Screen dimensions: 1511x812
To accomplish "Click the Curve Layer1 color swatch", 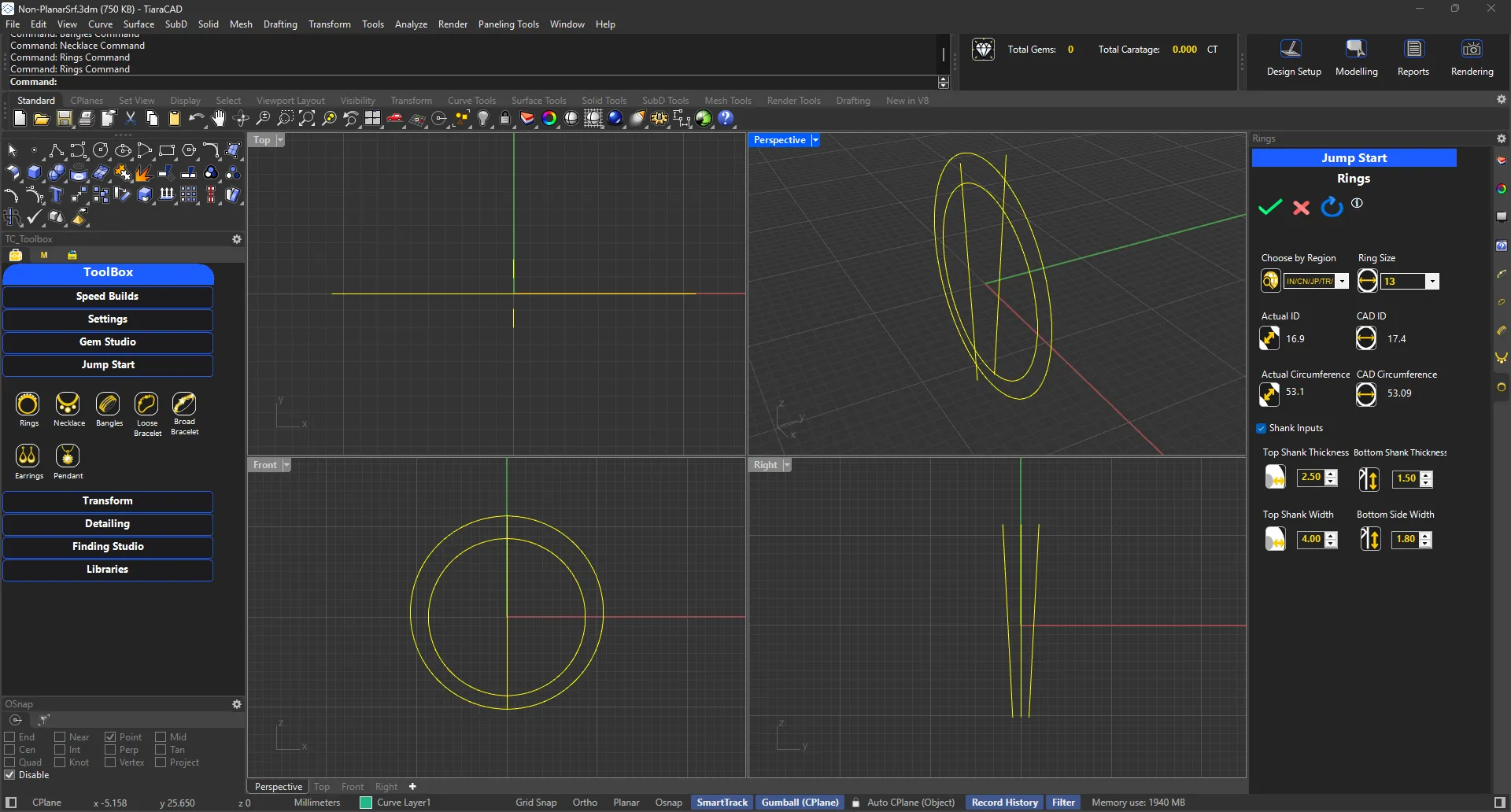I will pos(366,803).
